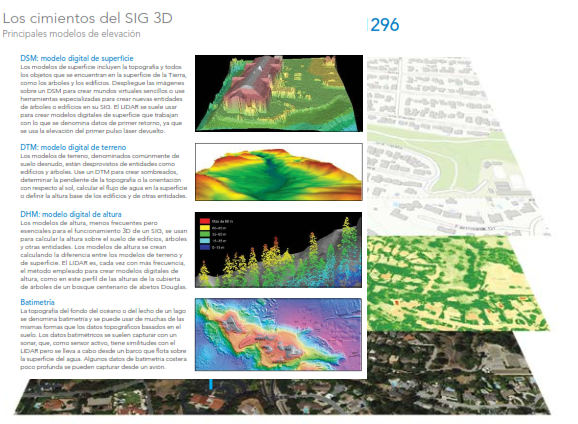Viewport: 578px width, 424px height.
Task: Select the DTM terrain valley image
Action: pos(279,172)
